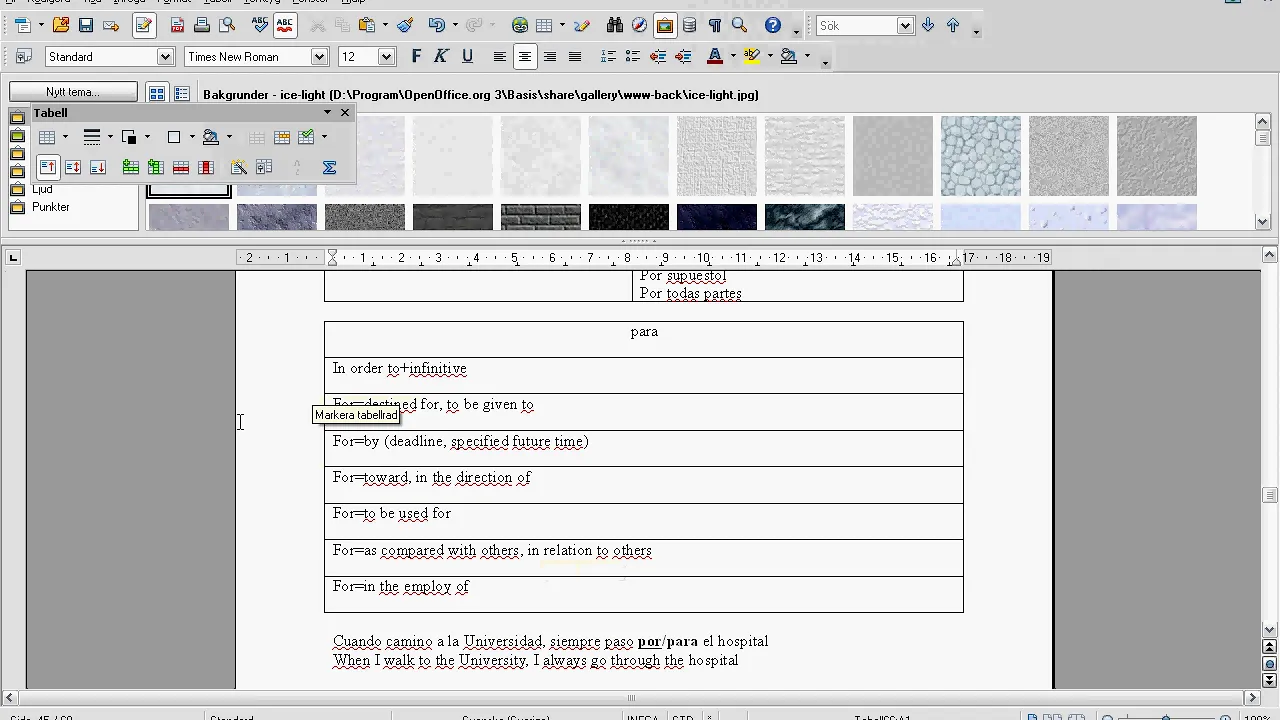This screenshot has width=1280, height=720.
Task: Click the cell 'For=to be used for'
Action: tap(644, 521)
